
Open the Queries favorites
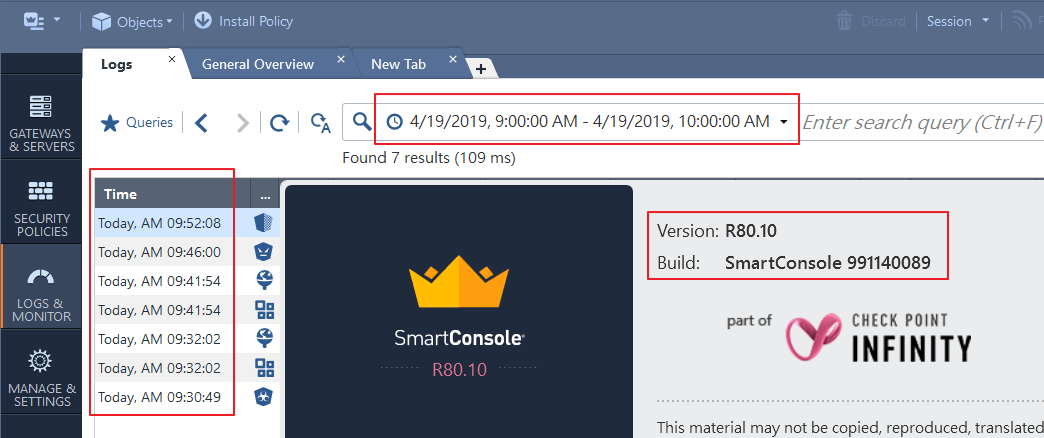136,122
